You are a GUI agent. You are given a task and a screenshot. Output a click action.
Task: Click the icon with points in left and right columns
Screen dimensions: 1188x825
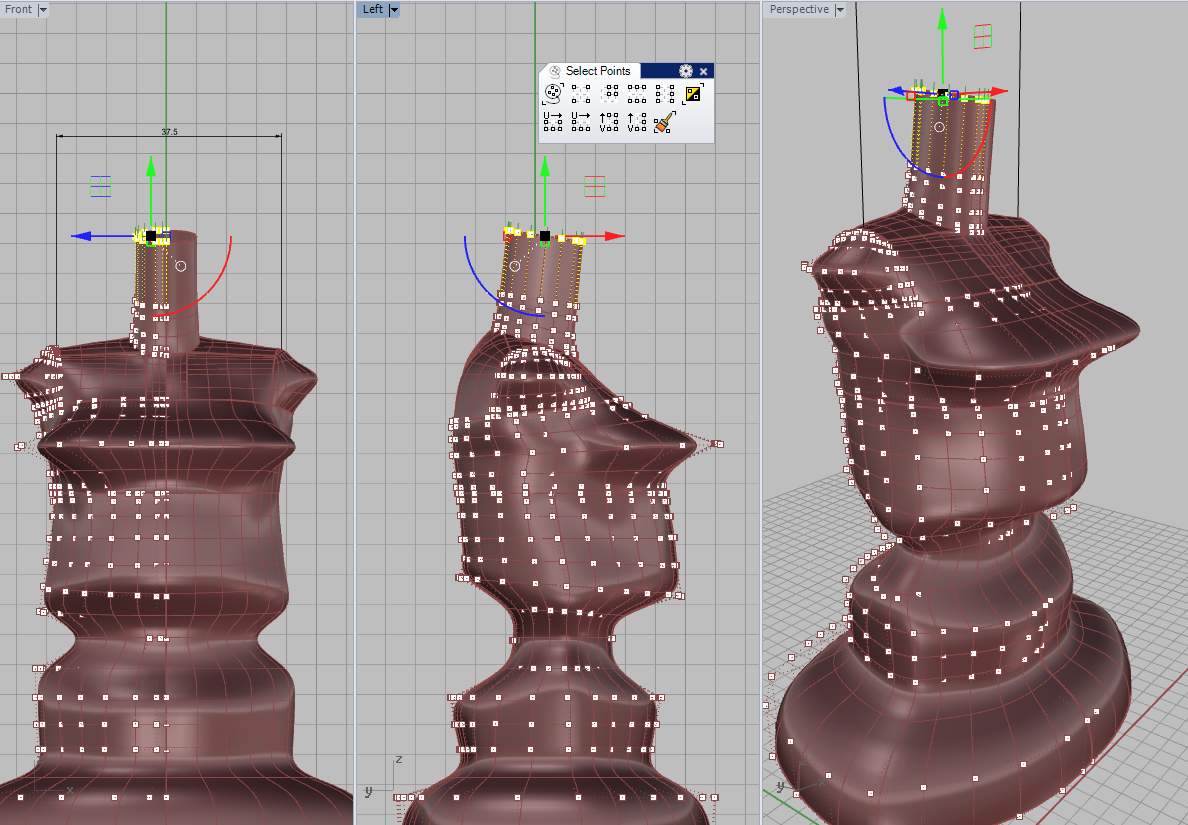click(x=665, y=95)
